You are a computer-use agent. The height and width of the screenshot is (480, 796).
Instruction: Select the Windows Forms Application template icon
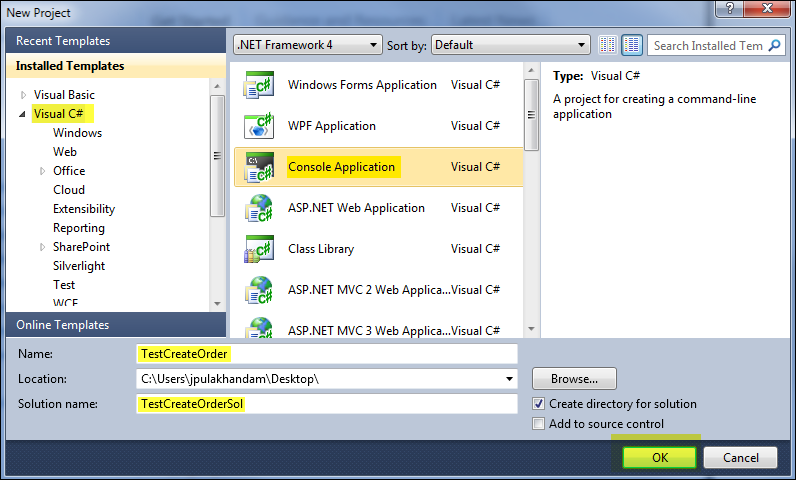tap(259, 85)
